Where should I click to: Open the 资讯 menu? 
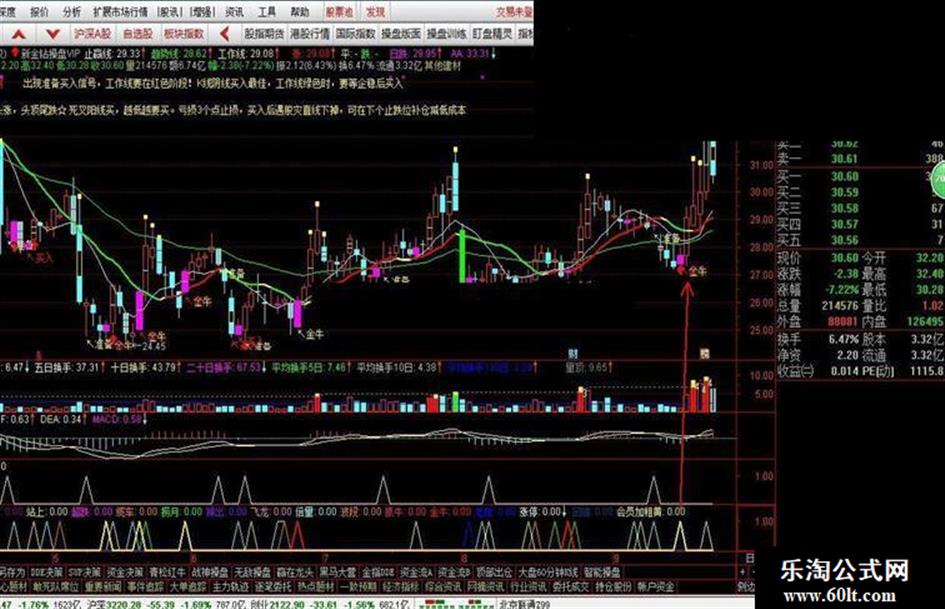coord(234,11)
